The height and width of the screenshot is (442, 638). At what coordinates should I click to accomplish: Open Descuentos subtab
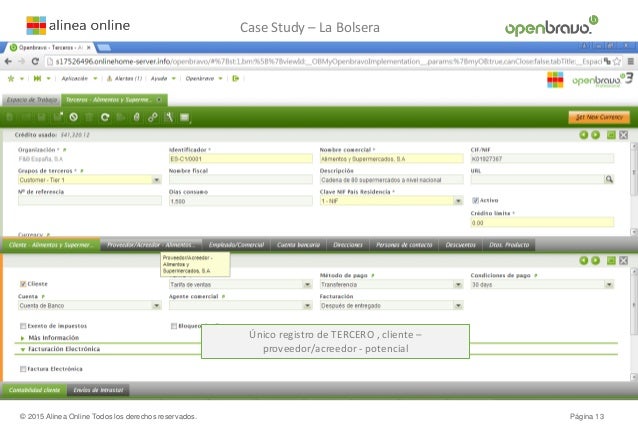click(461, 245)
